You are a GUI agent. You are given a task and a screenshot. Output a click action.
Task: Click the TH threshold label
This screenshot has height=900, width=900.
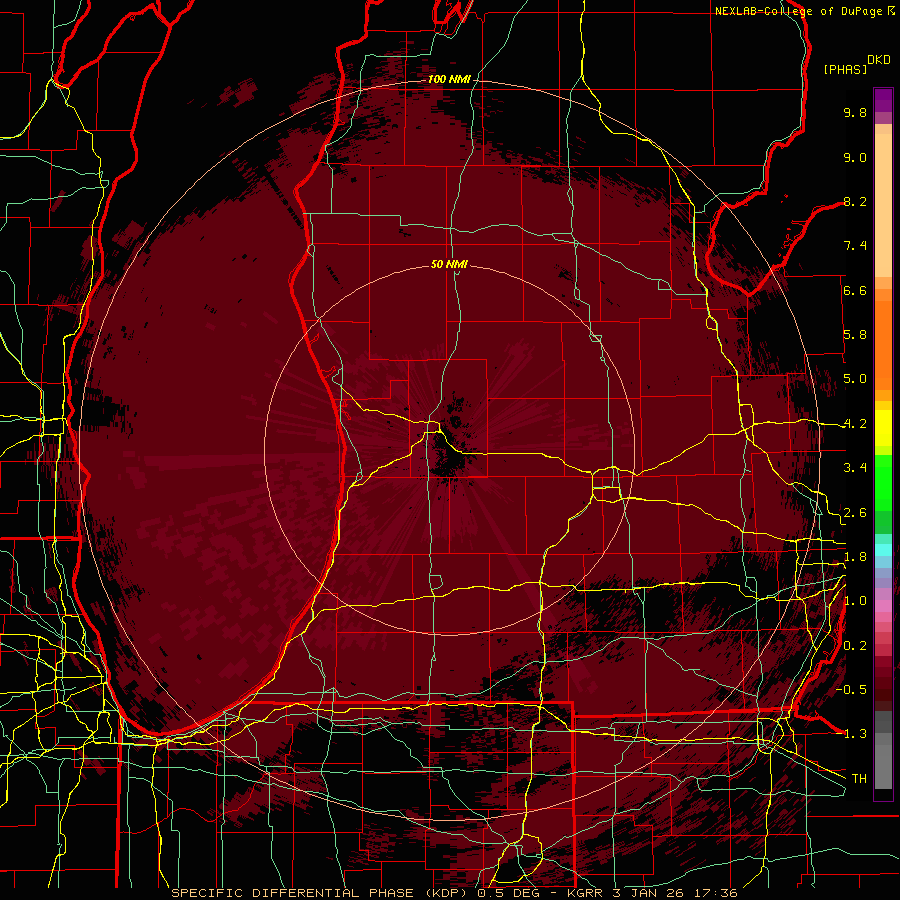click(859, 779)
